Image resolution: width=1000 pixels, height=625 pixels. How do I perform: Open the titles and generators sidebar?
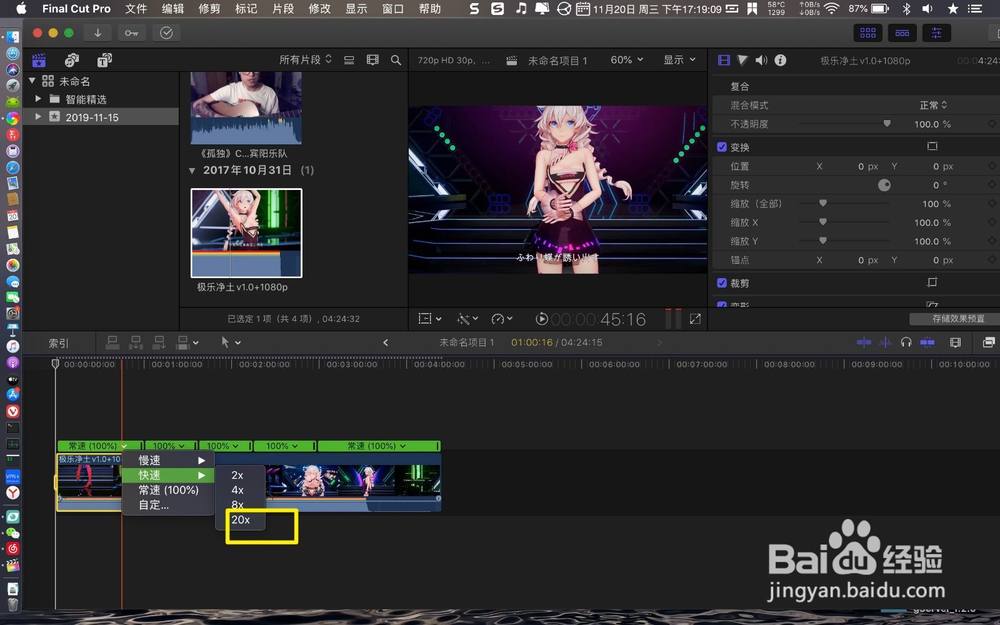[x=105, y=60]
